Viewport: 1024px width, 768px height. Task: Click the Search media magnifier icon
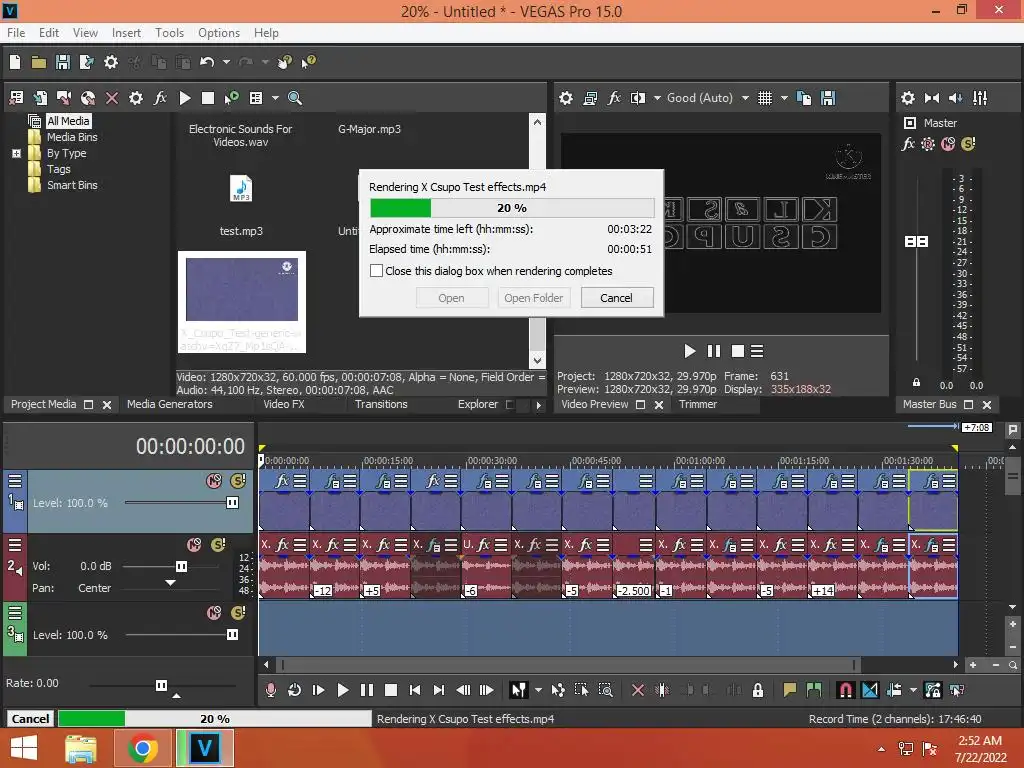coord(295,98)
